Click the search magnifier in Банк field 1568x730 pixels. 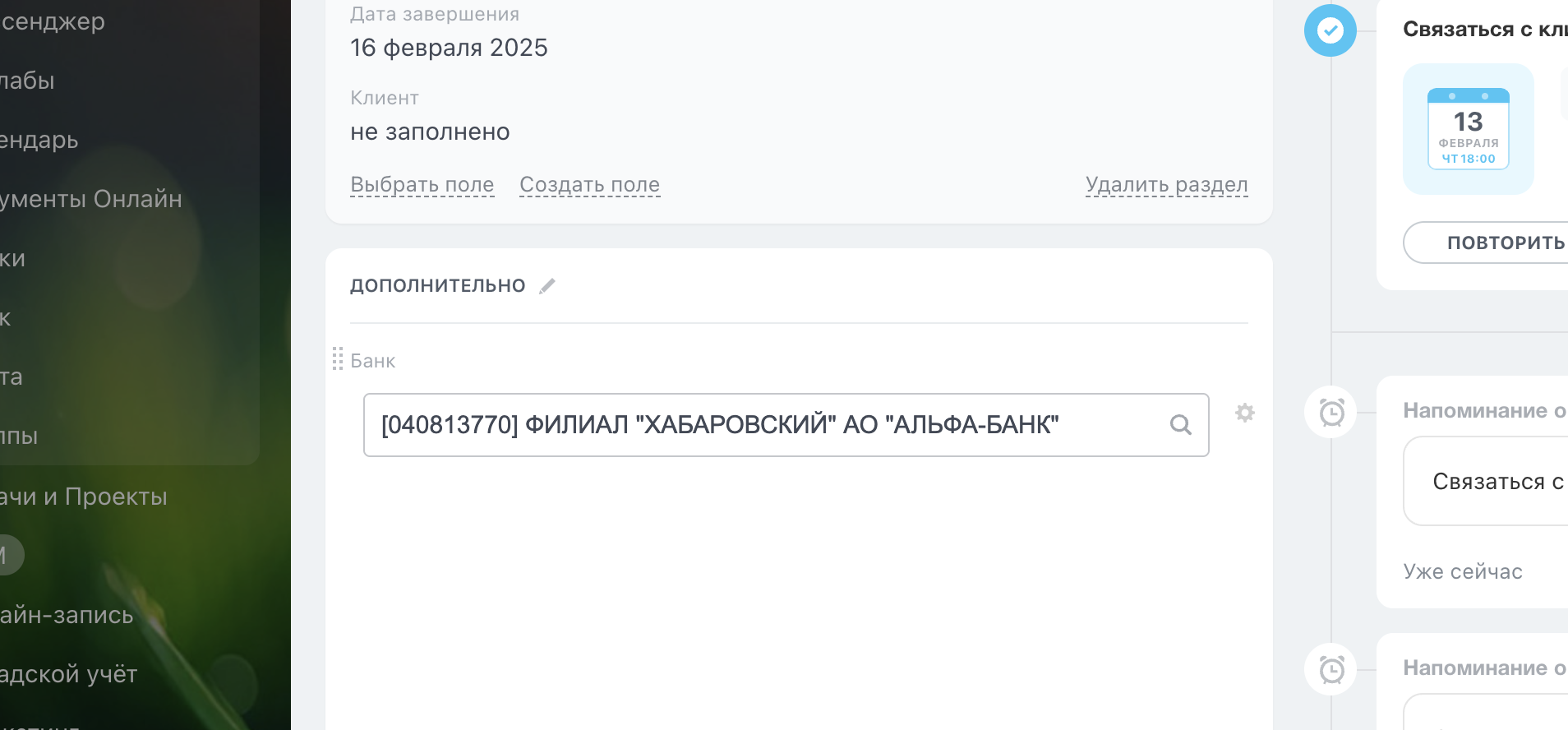[x=1180, y=425]
